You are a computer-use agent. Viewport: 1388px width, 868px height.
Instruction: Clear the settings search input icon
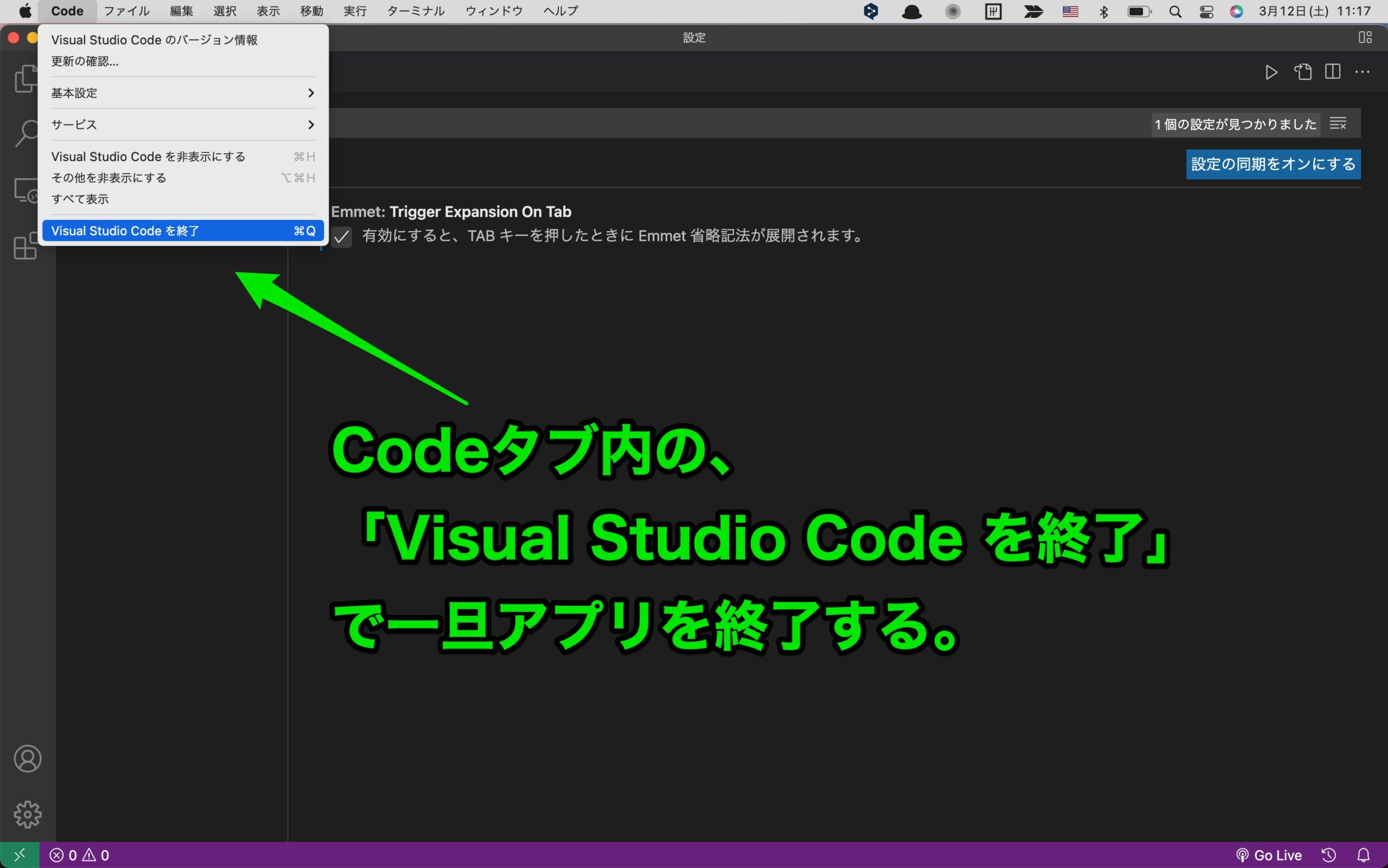tap(1338, 124)
